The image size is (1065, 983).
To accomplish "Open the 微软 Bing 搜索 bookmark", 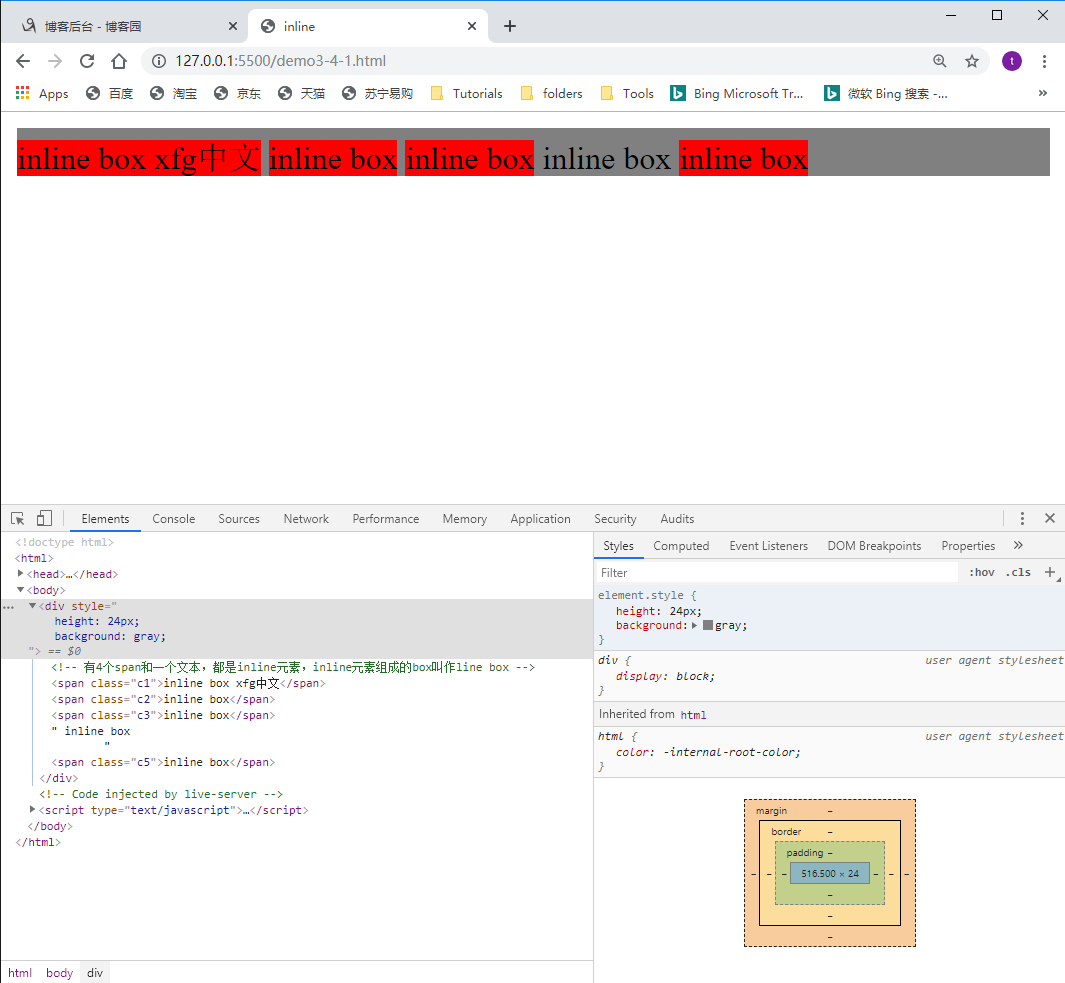I will (x=886, y=94).
